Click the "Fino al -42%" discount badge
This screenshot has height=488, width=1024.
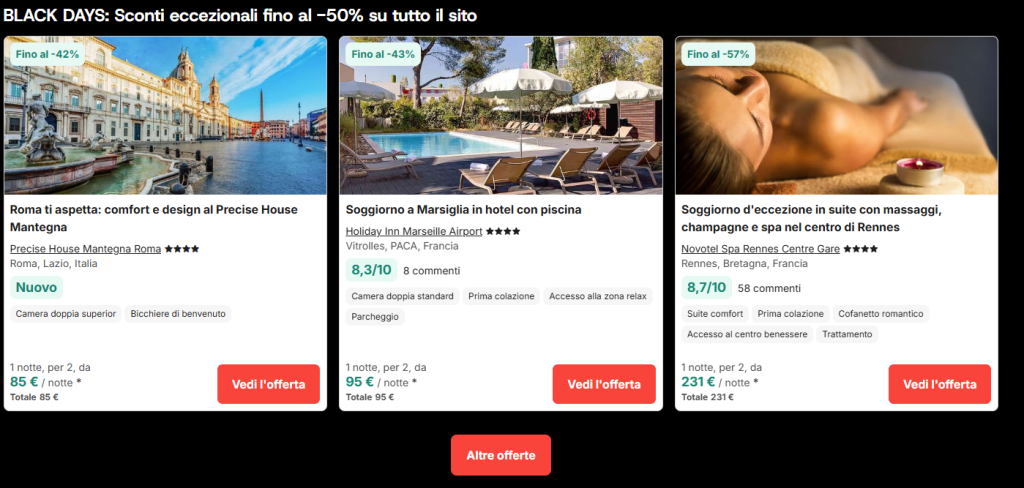tap(47, 54)
